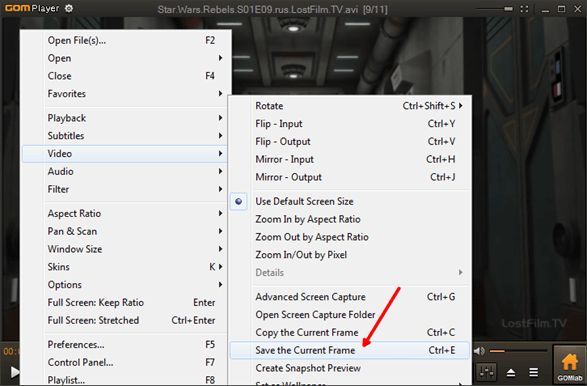Select Mirror - Output

point(350,177)
